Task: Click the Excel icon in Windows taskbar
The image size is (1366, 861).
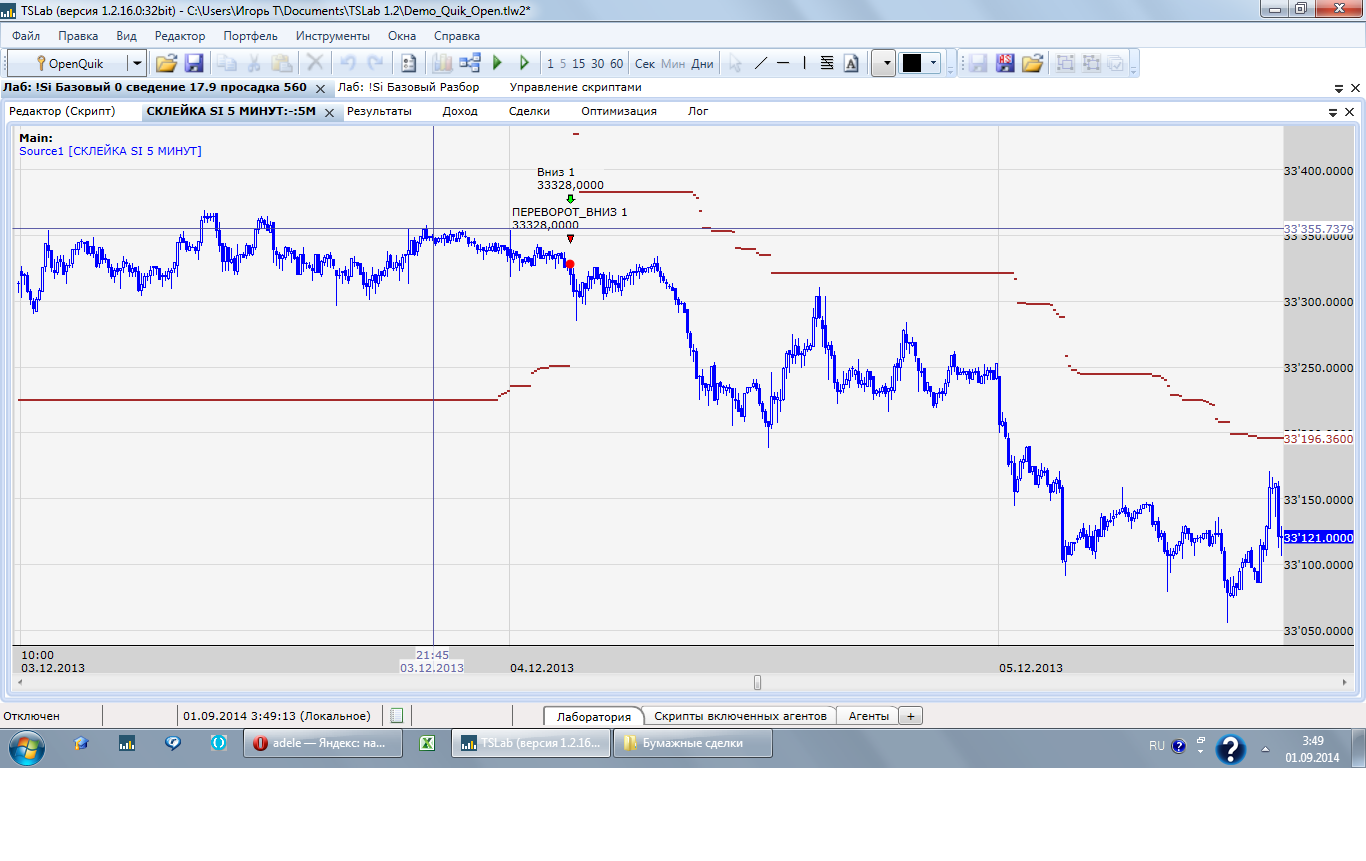Action: point(425,743)
